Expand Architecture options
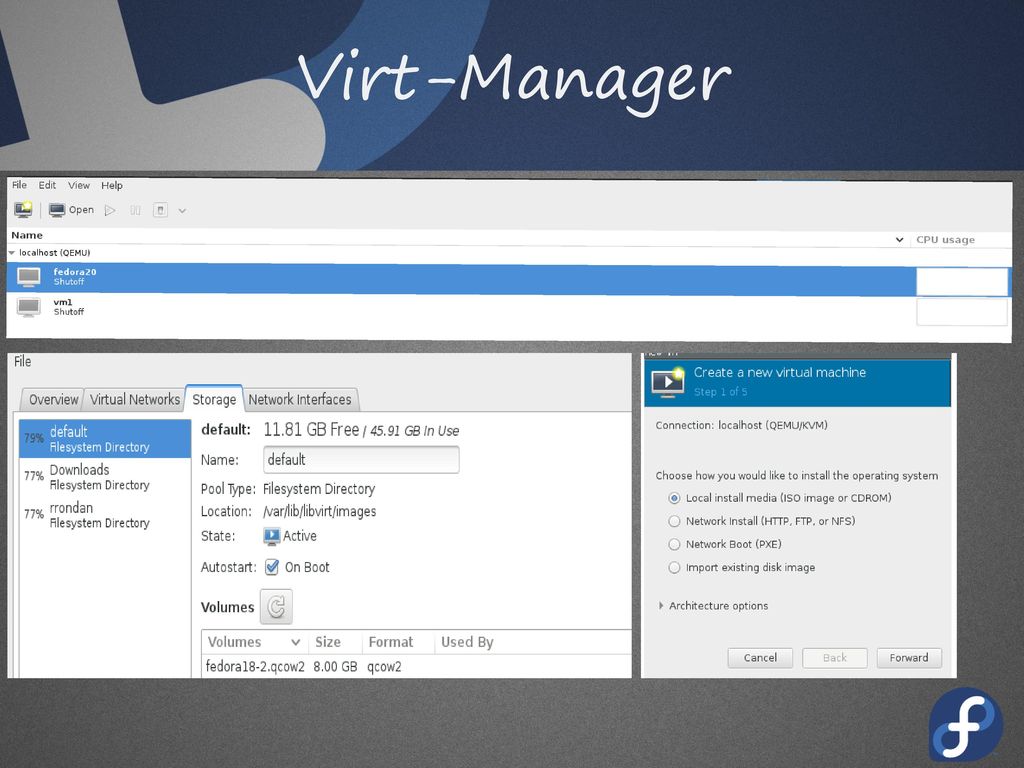 [x=662, y=606]
